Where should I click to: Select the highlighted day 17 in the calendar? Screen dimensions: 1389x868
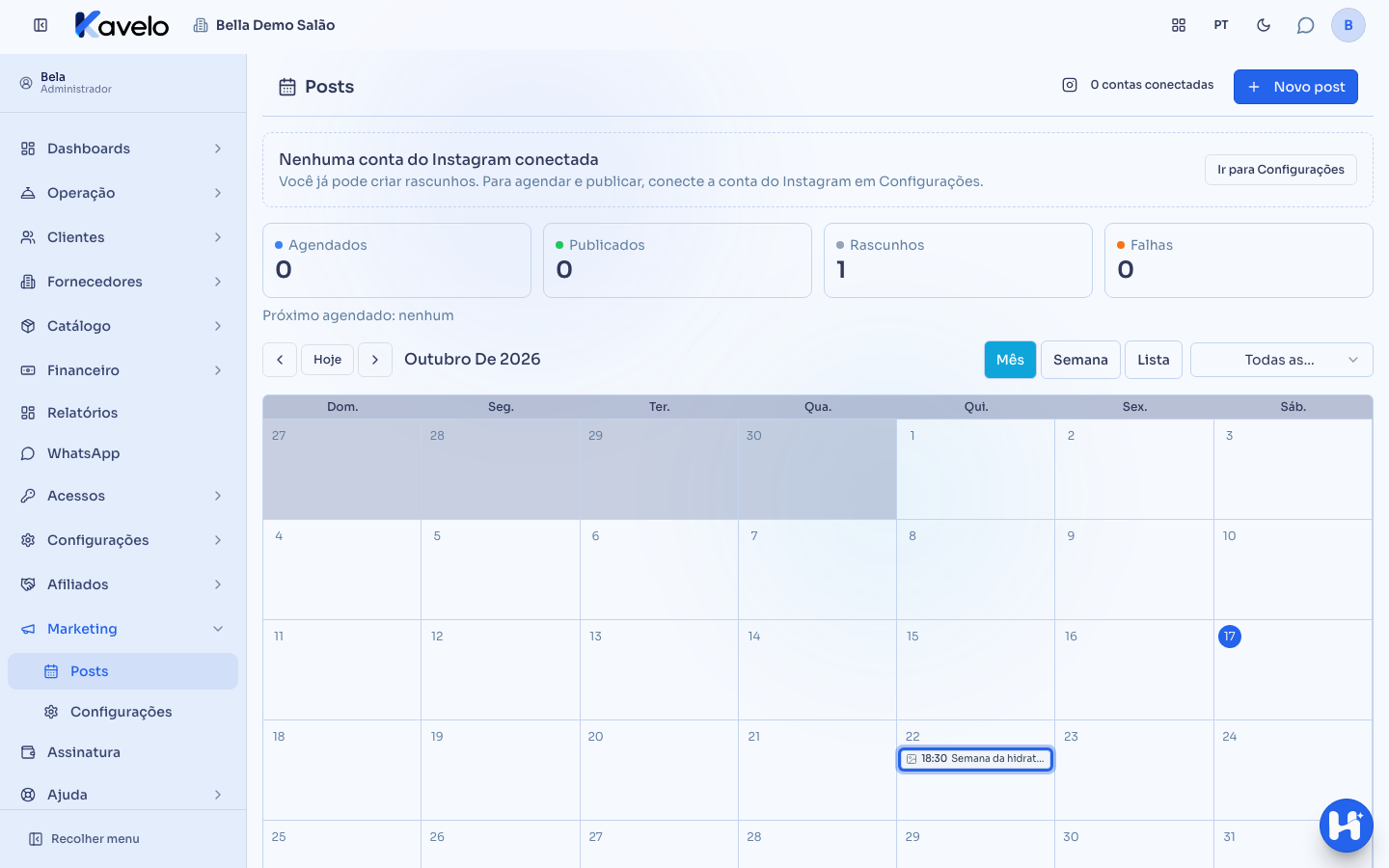click(x=1230, y=637)
